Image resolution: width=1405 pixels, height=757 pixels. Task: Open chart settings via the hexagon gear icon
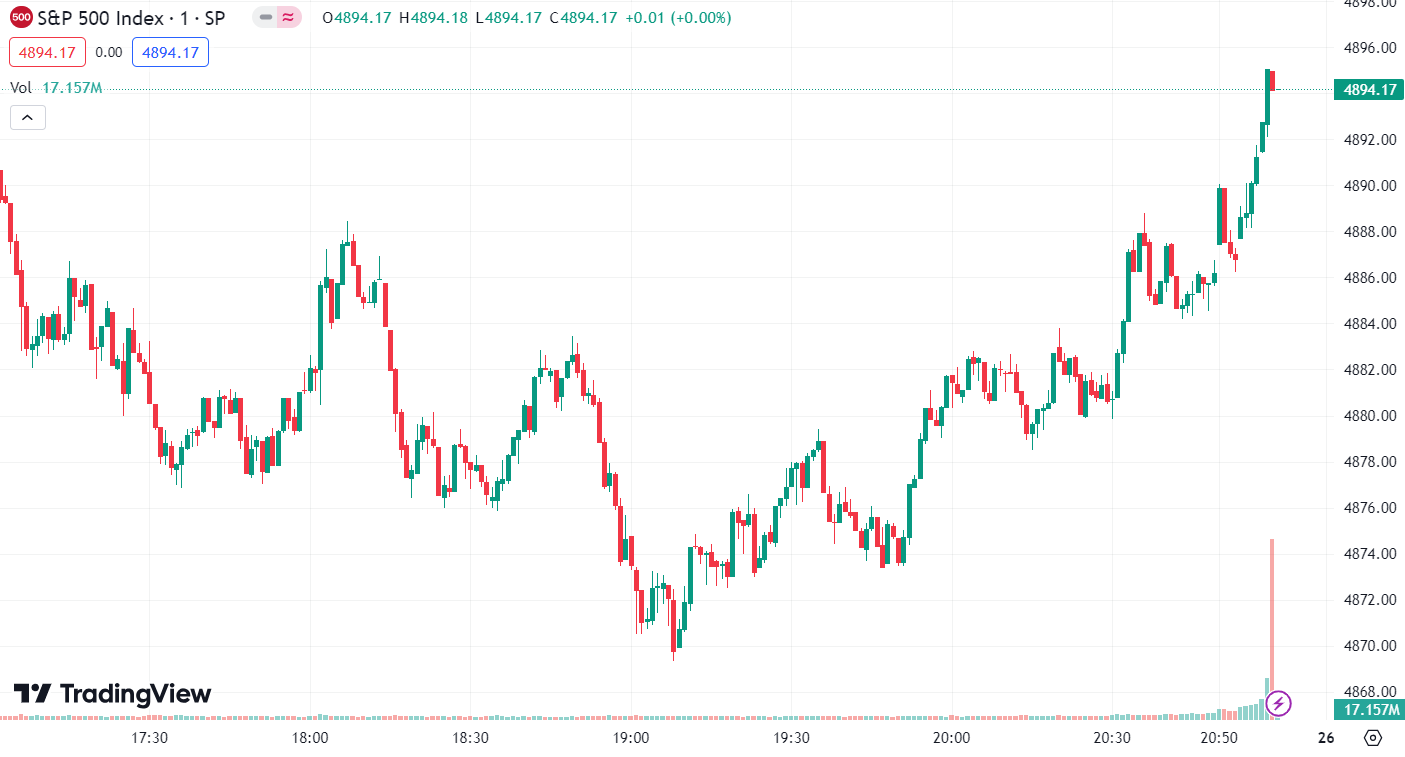click(x=1373, y=738)
